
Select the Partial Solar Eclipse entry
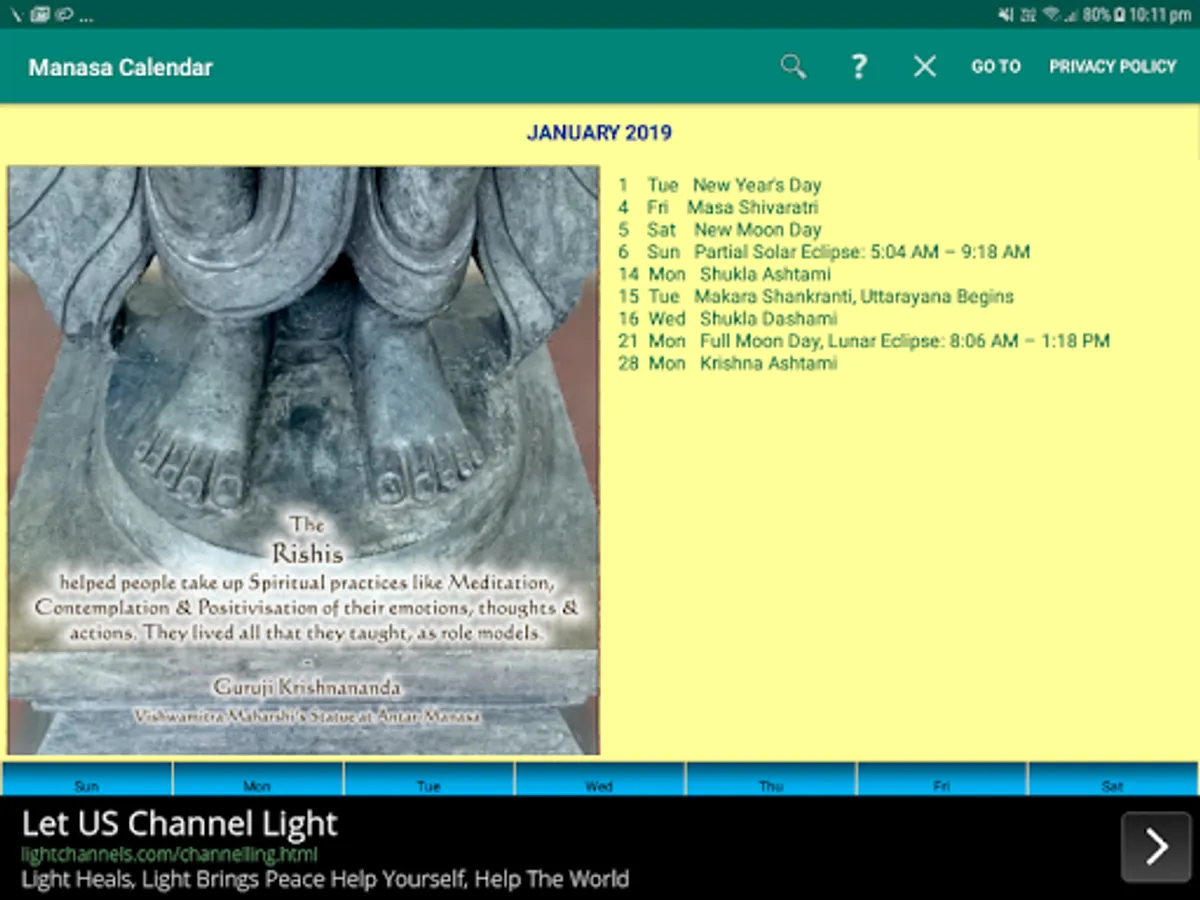pyautogui.click(x=824, y=252)
